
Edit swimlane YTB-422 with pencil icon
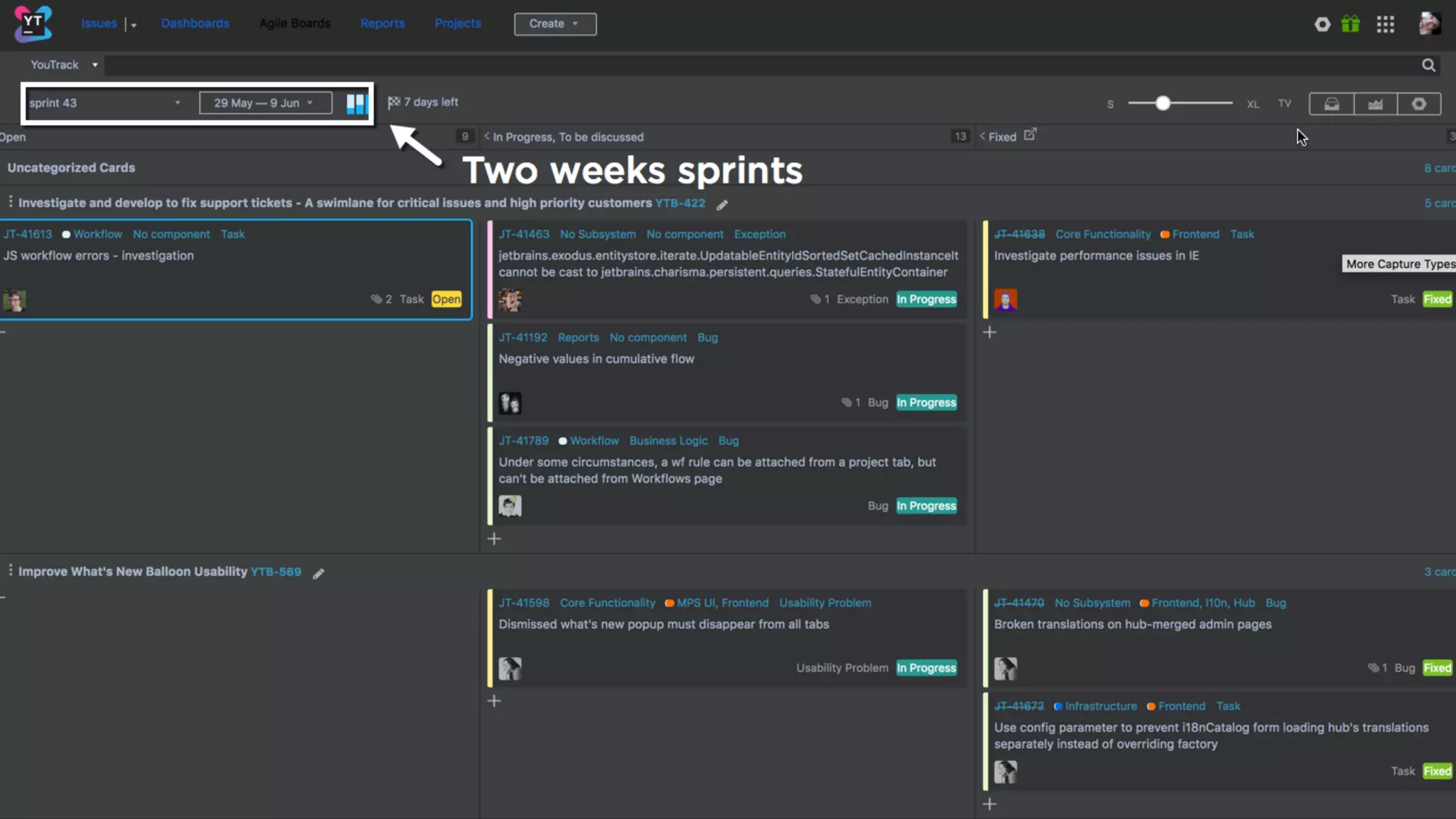[722, 205]
